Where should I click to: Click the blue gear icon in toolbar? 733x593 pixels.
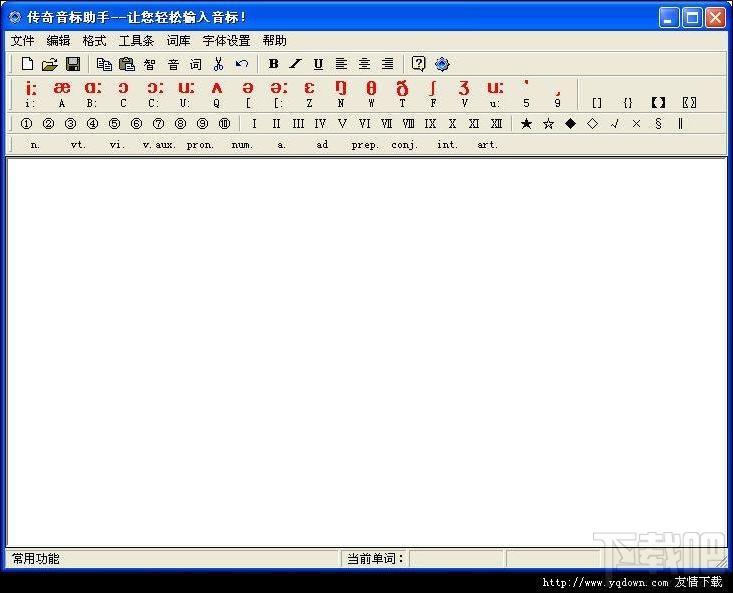coord(442,64)
